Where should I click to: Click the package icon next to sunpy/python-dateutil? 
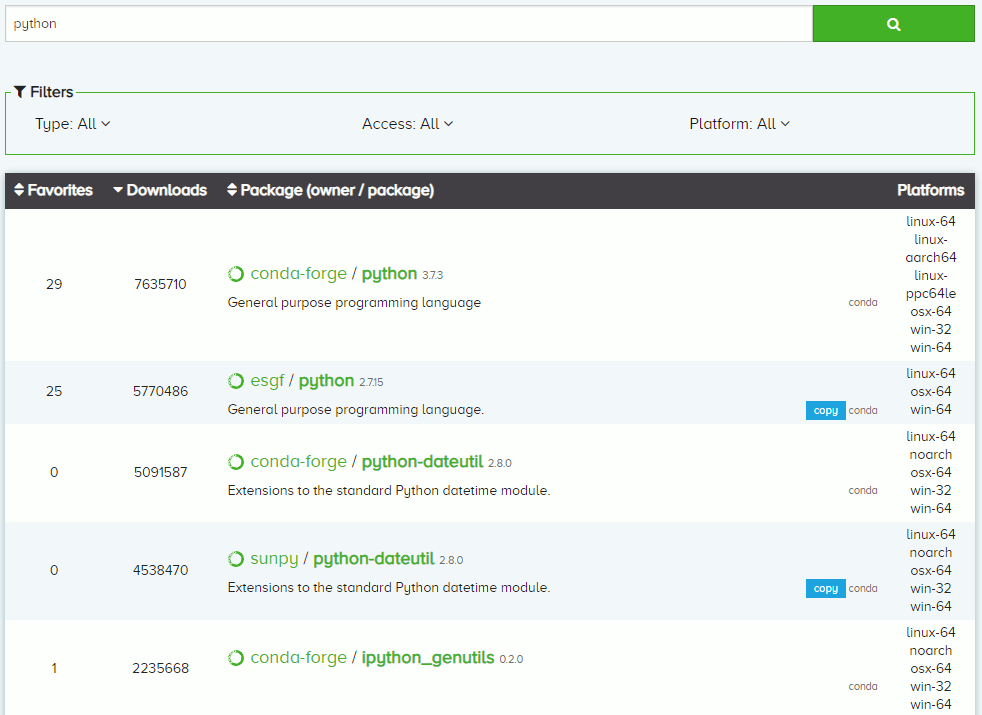coord(236,558)
